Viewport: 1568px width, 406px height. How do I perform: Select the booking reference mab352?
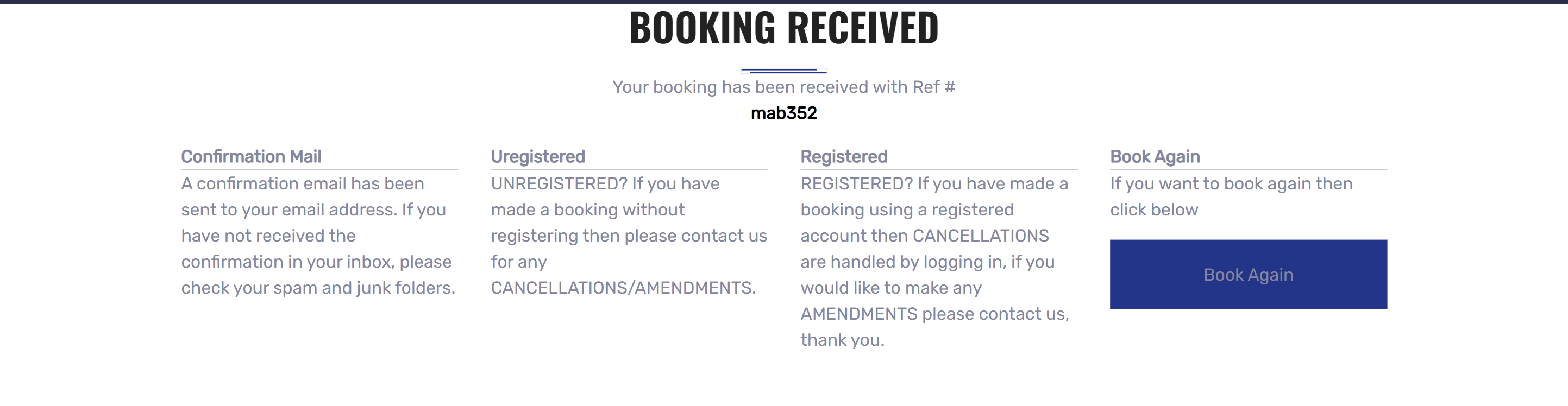783,113
